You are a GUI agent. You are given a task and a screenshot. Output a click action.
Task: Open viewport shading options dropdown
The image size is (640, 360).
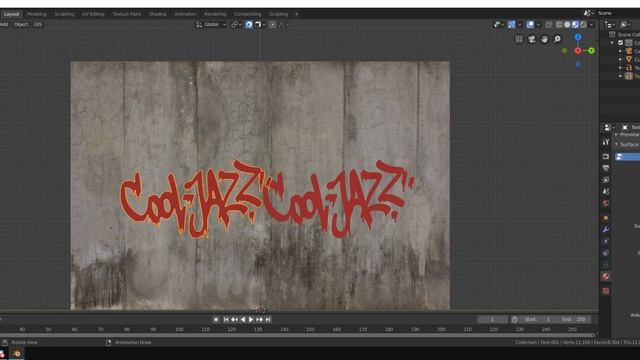[x=591, y=25]
